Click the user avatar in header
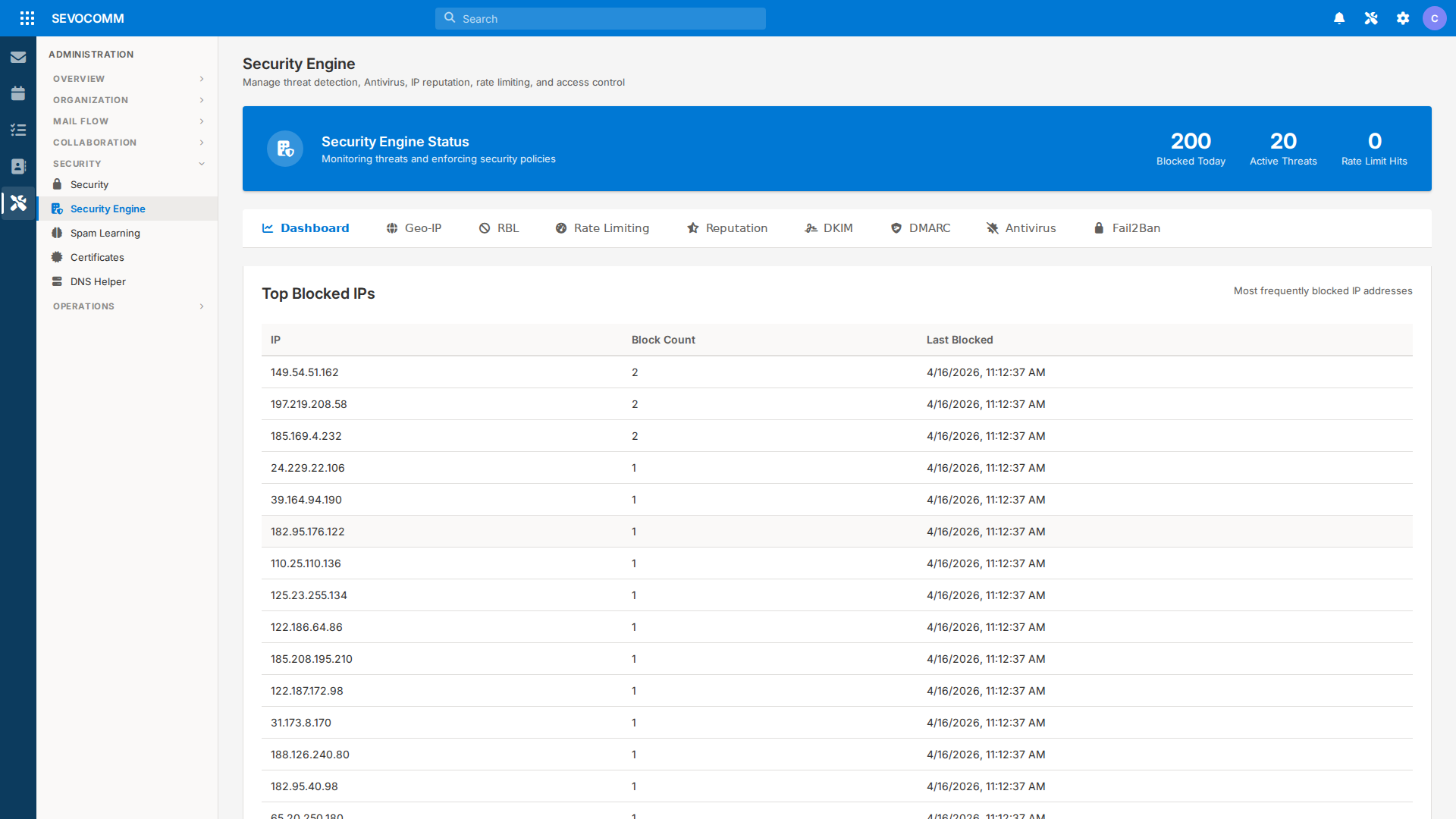The image size is (1456, 819). tap(1434, 18)
